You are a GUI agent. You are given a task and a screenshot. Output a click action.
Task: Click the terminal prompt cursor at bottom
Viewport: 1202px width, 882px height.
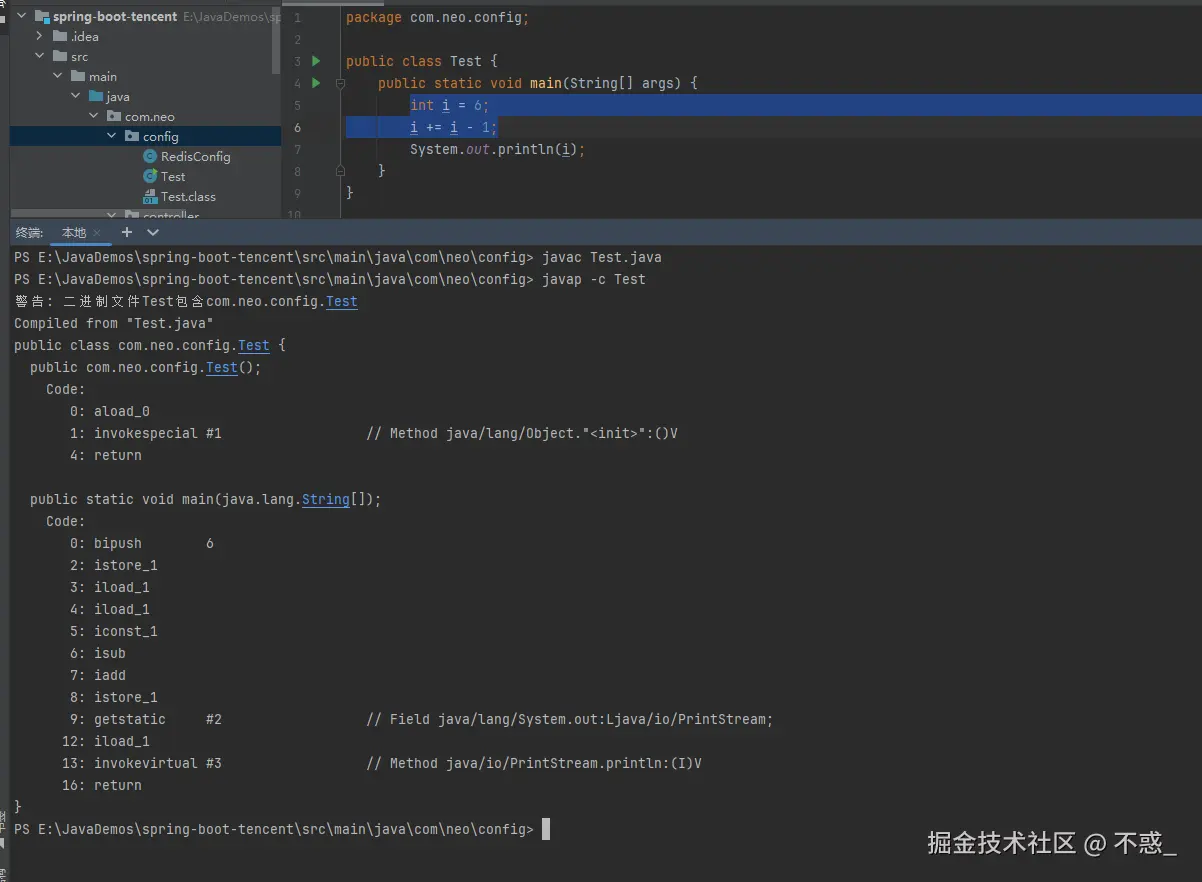(x=546, y=829)
